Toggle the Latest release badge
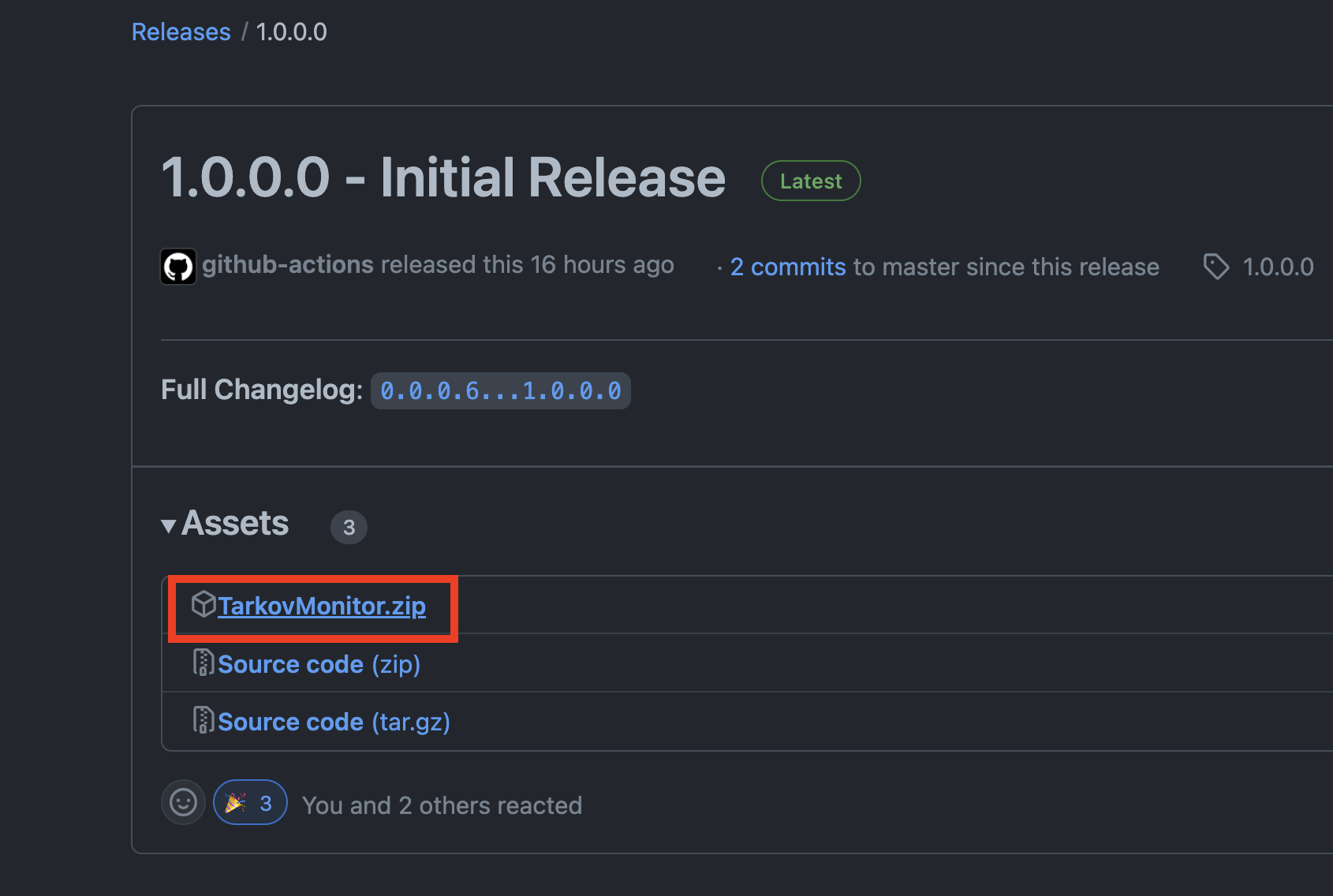1333x896 pixels. [810, 181]
